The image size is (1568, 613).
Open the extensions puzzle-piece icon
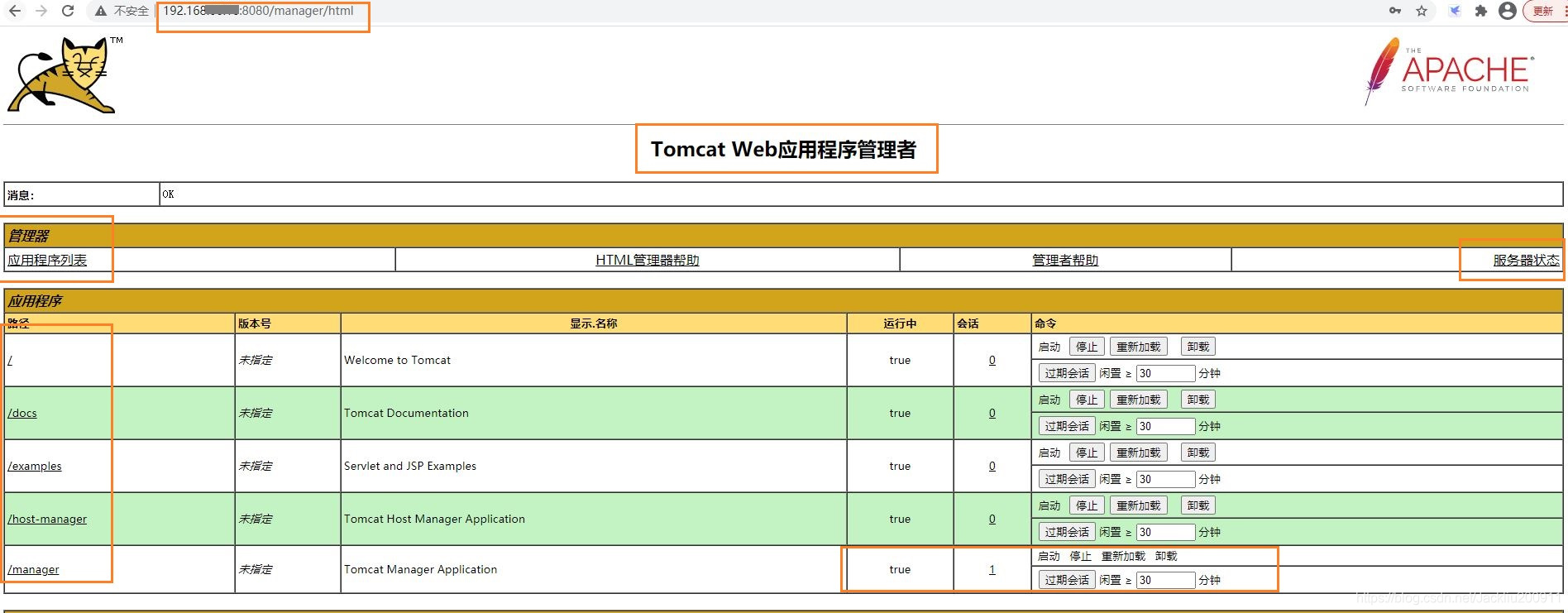click(x=1481, y=11)
